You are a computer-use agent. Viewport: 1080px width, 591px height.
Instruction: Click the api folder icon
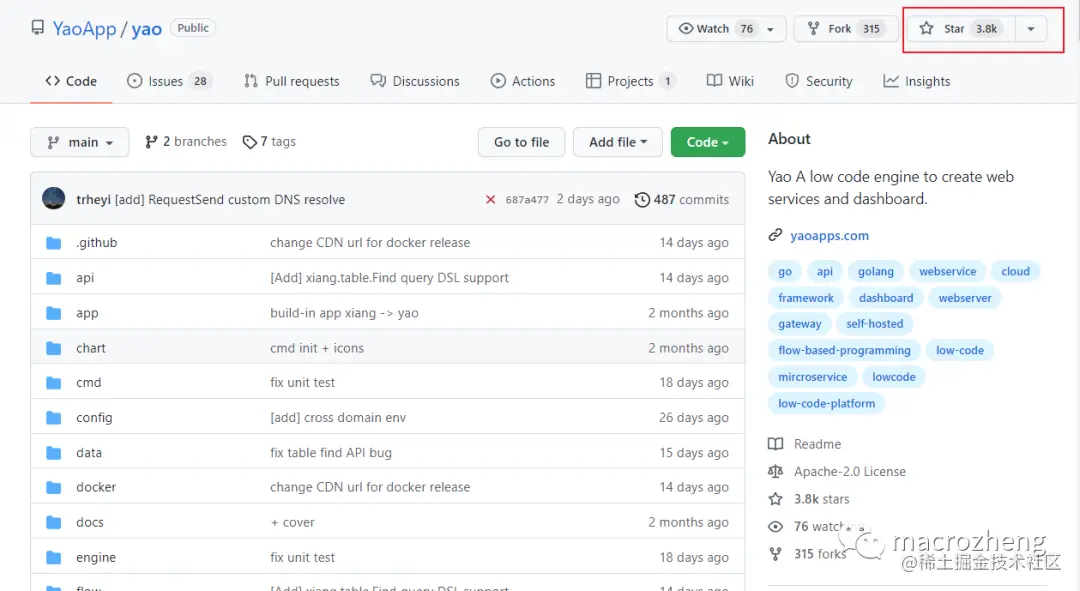pos(54,278)
